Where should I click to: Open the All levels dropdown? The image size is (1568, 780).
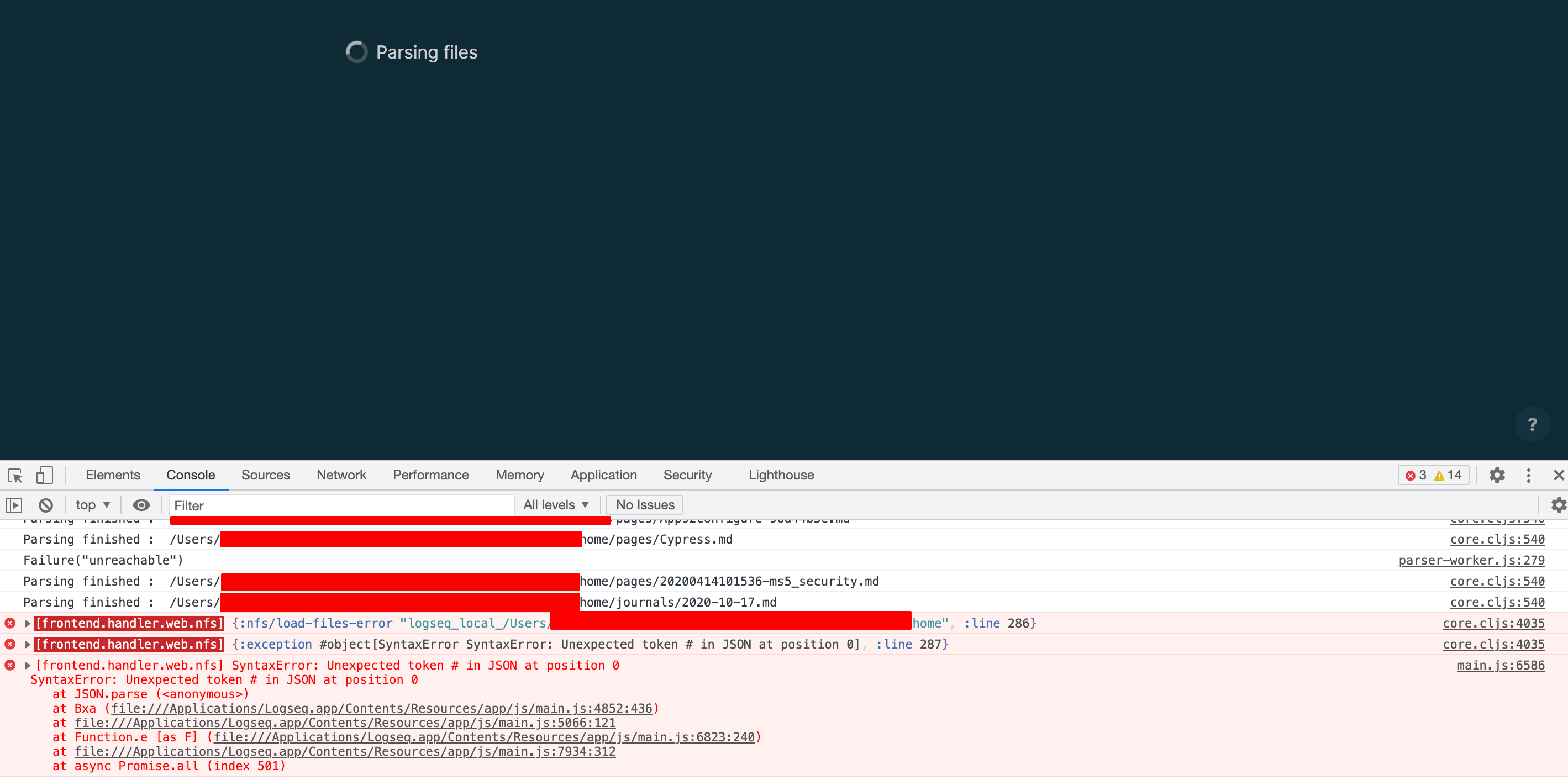pos(556,505)
